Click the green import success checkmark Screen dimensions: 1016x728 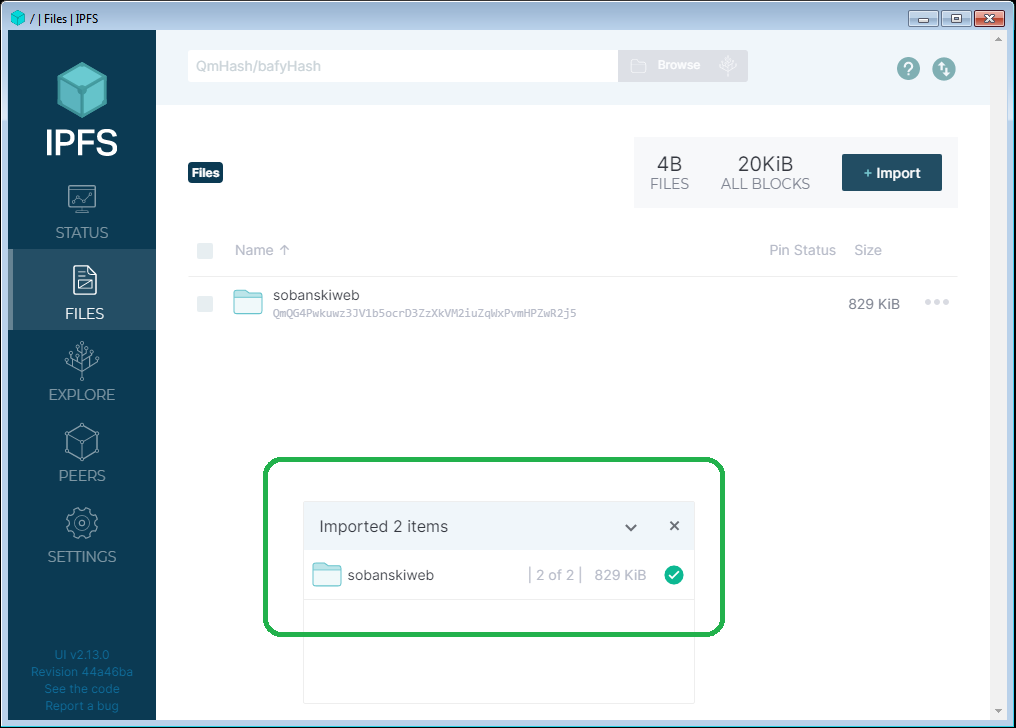[674, 574]
